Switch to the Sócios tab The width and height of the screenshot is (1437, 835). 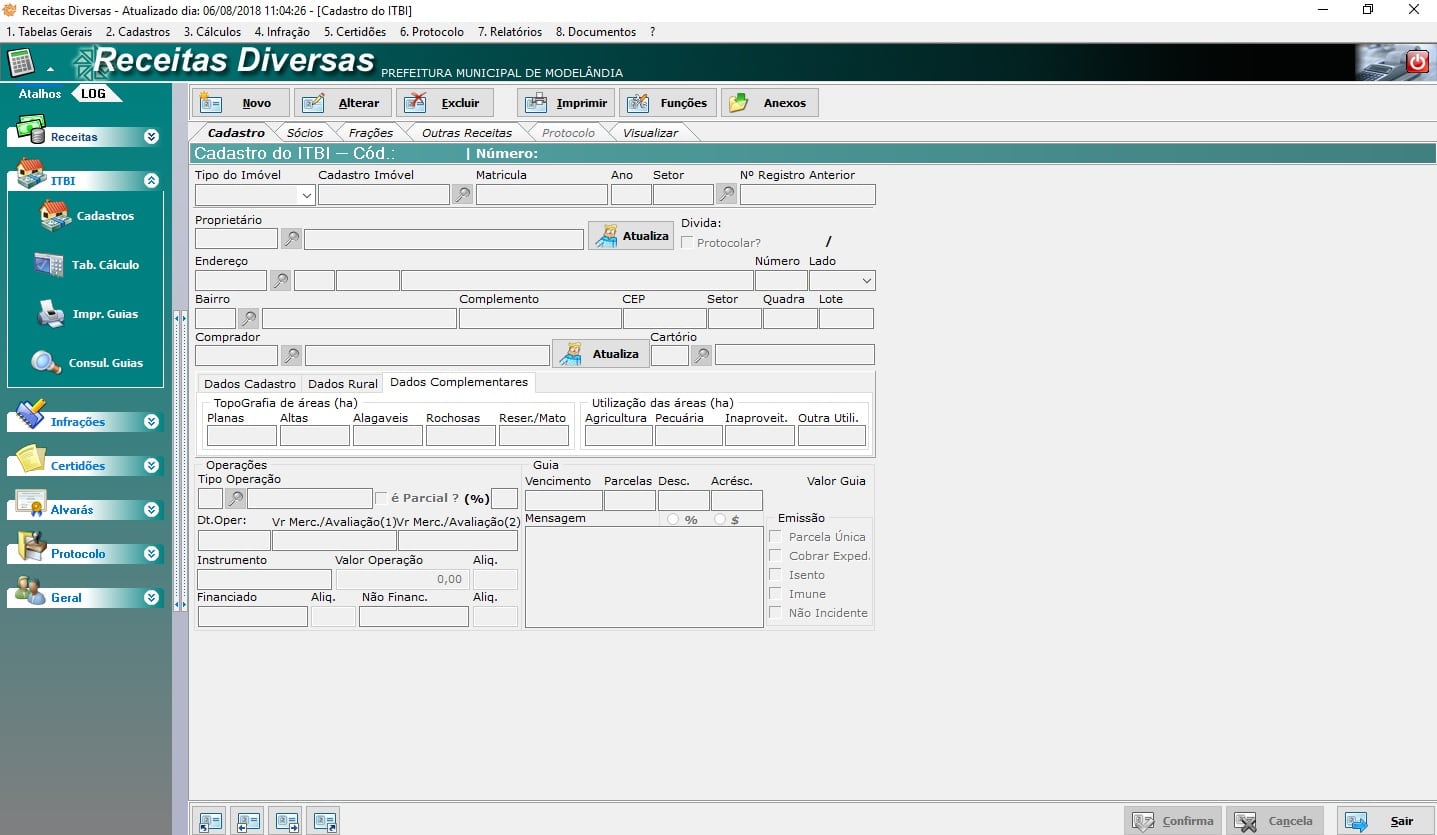[305, 133]
